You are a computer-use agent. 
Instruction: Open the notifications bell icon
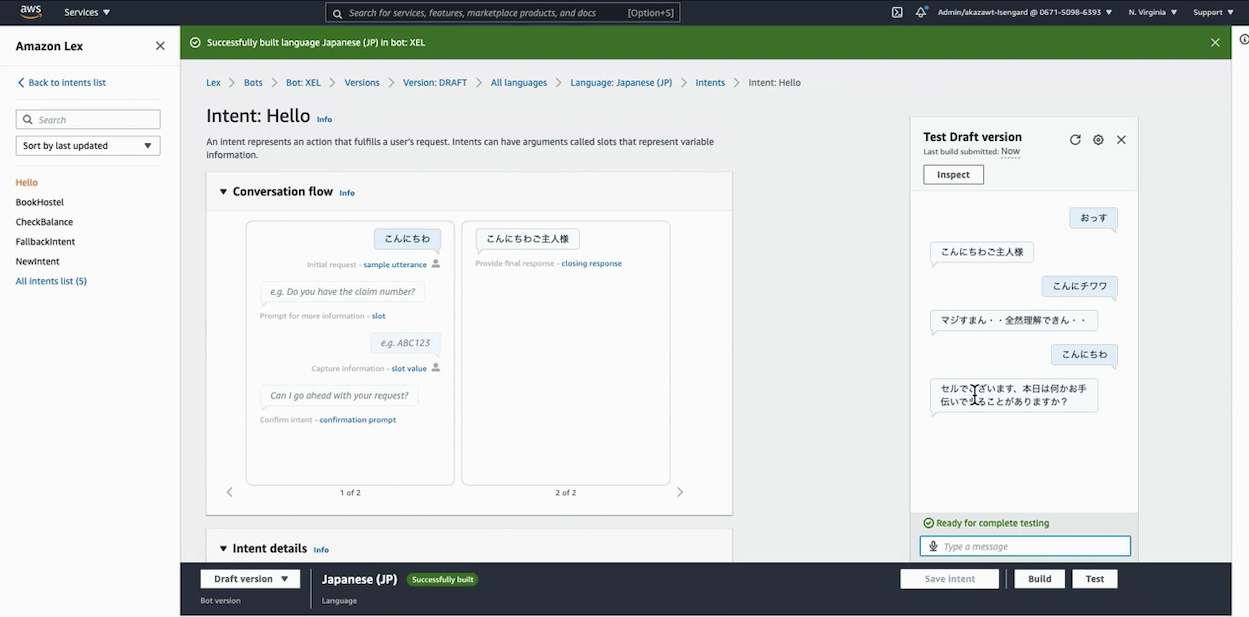[x=921, y=12]
